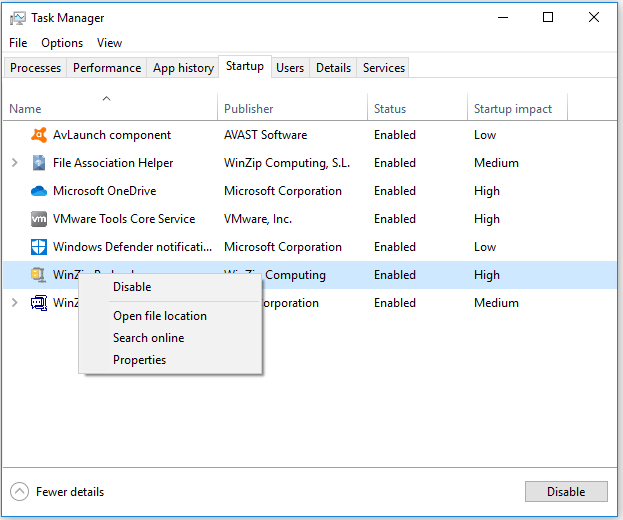Click the icon in the highlighted WinZip row

pyautogui.click(x=39, y=274)
